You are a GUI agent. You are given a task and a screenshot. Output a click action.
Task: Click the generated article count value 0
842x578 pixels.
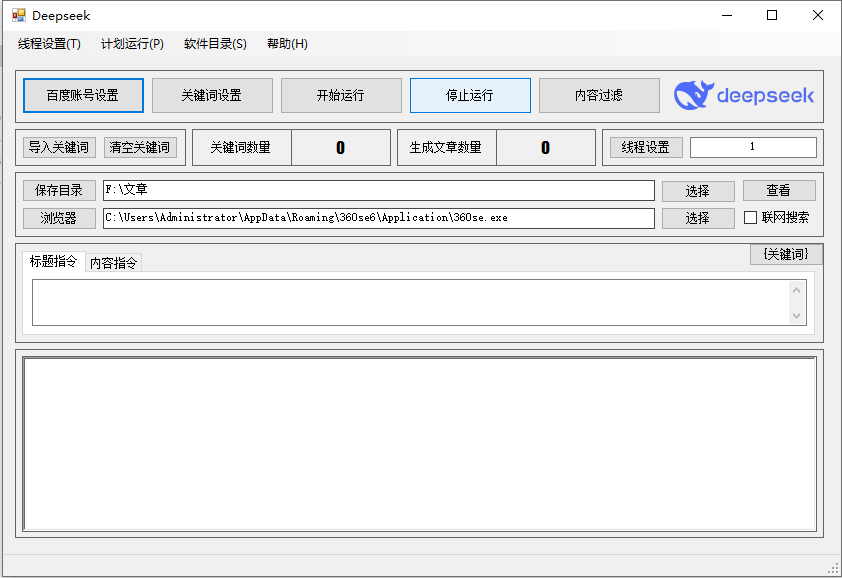546,148
